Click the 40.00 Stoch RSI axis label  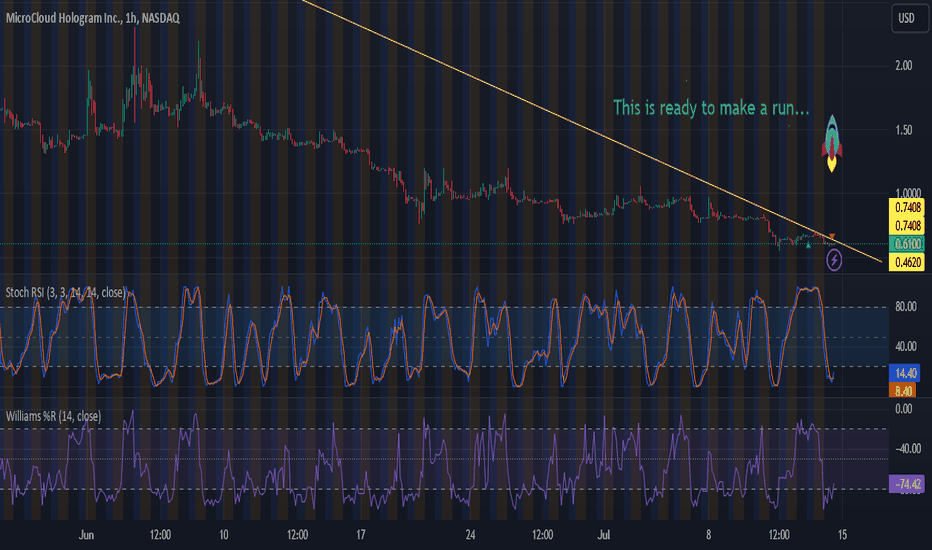pyautogui.click(x=906, y=347)
